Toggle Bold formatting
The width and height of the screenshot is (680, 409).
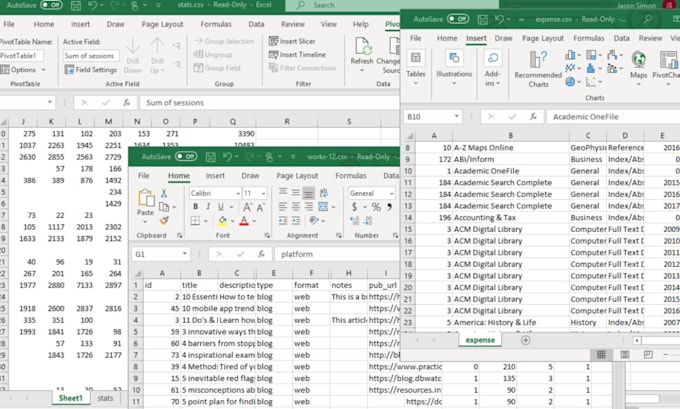pyautogui.click(x=195, y=207)
